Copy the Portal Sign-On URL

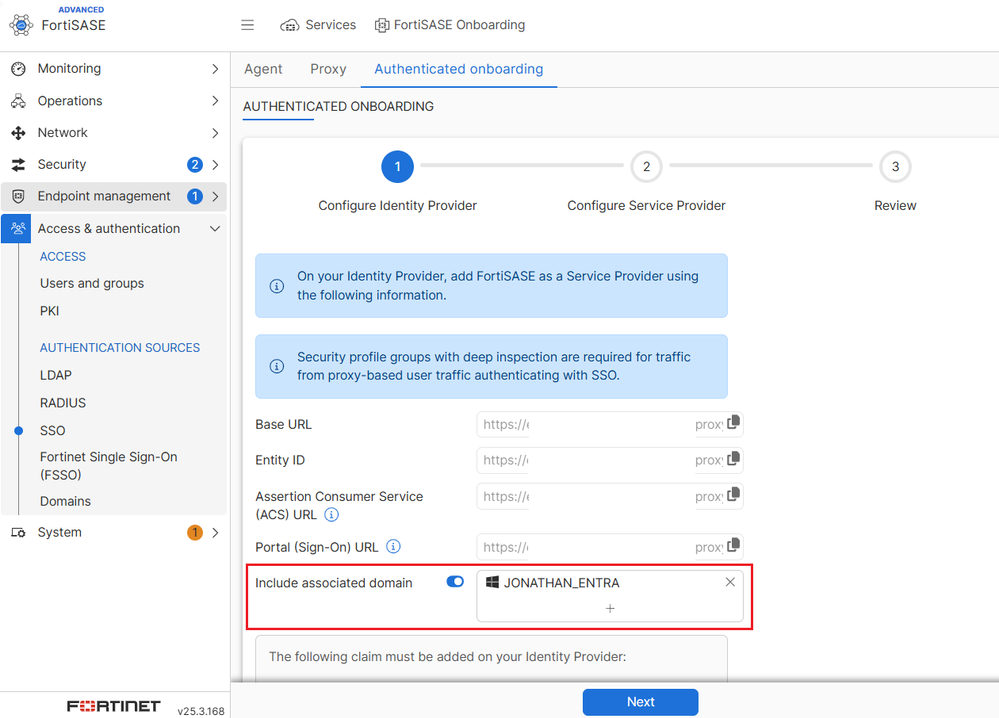tap(733, 546)
